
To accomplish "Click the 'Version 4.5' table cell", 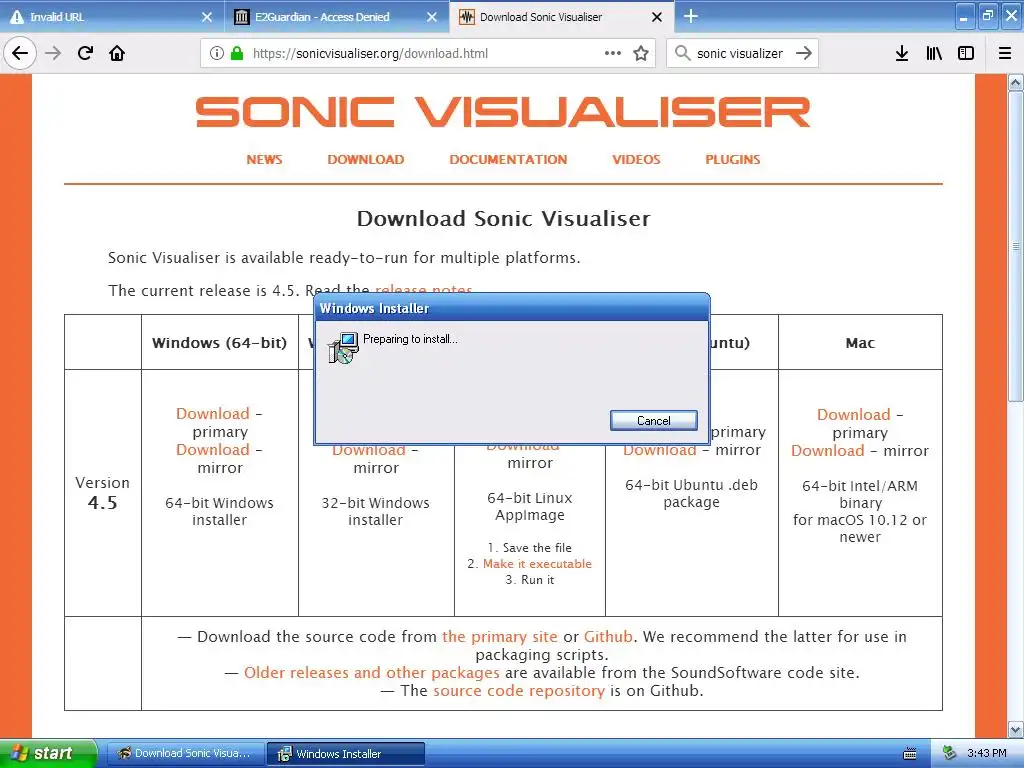I will [x=103, y=493].
